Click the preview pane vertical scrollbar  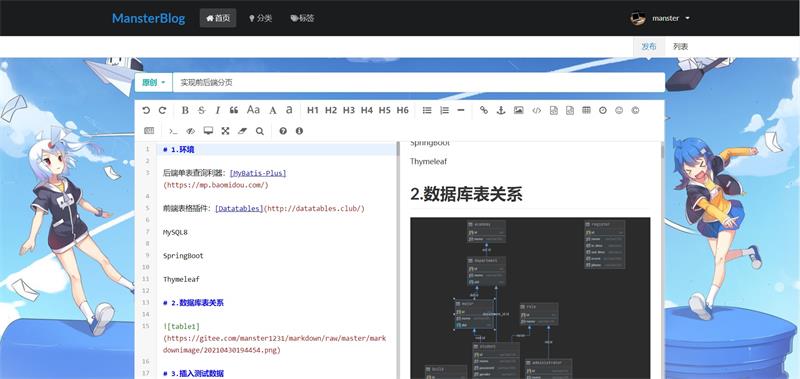tap(663, 151)
